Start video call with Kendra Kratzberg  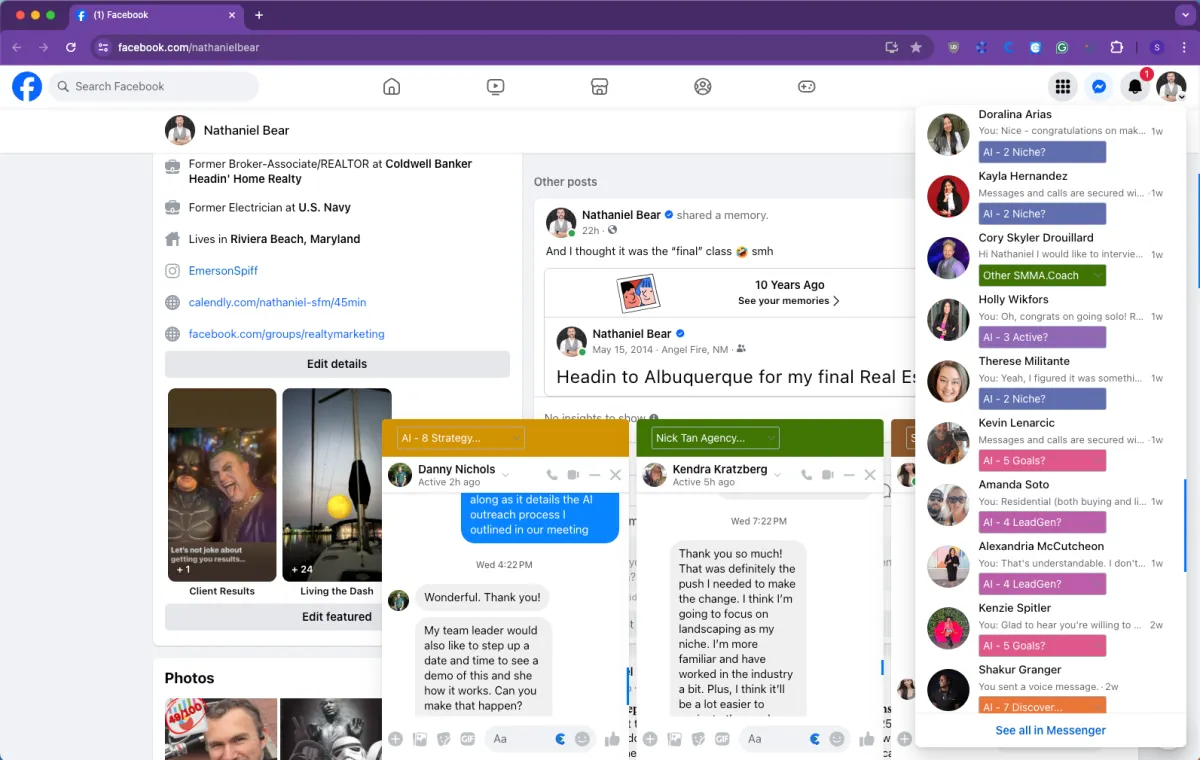[828, 475]
